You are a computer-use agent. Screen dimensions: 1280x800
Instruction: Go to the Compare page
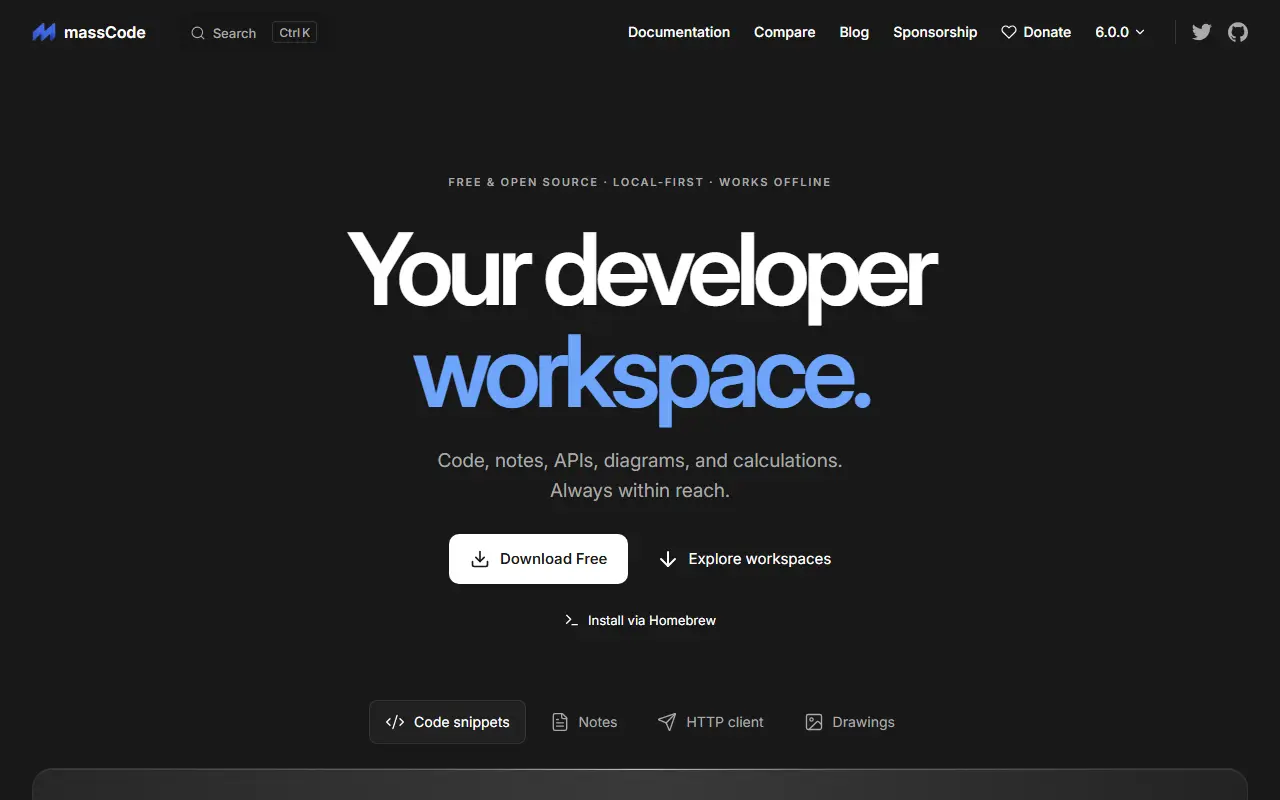click(784, 32)
